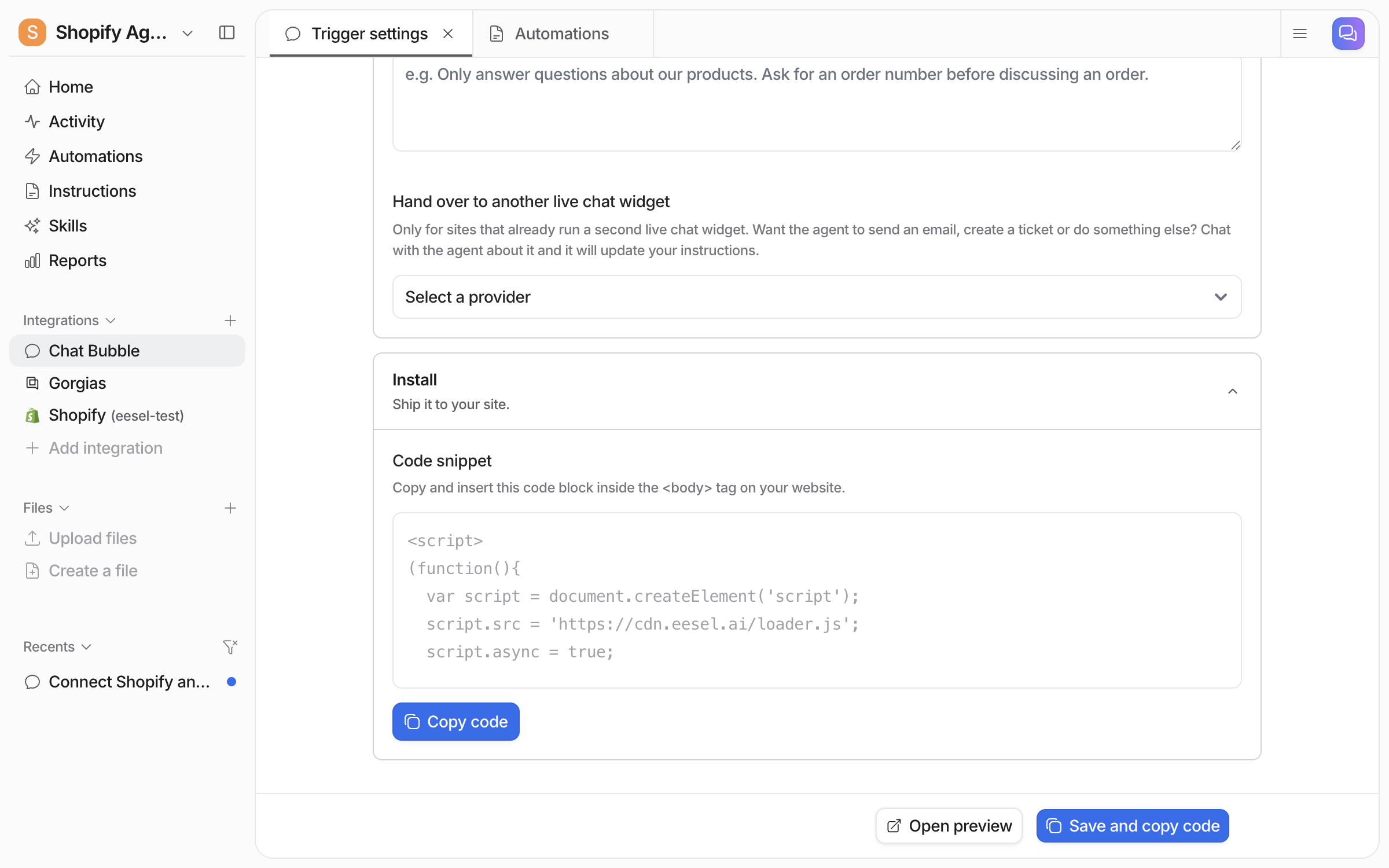Open the workspace switcher chevron
The height and width of the screenshot is (868, 1389).
tap(187, 34)
